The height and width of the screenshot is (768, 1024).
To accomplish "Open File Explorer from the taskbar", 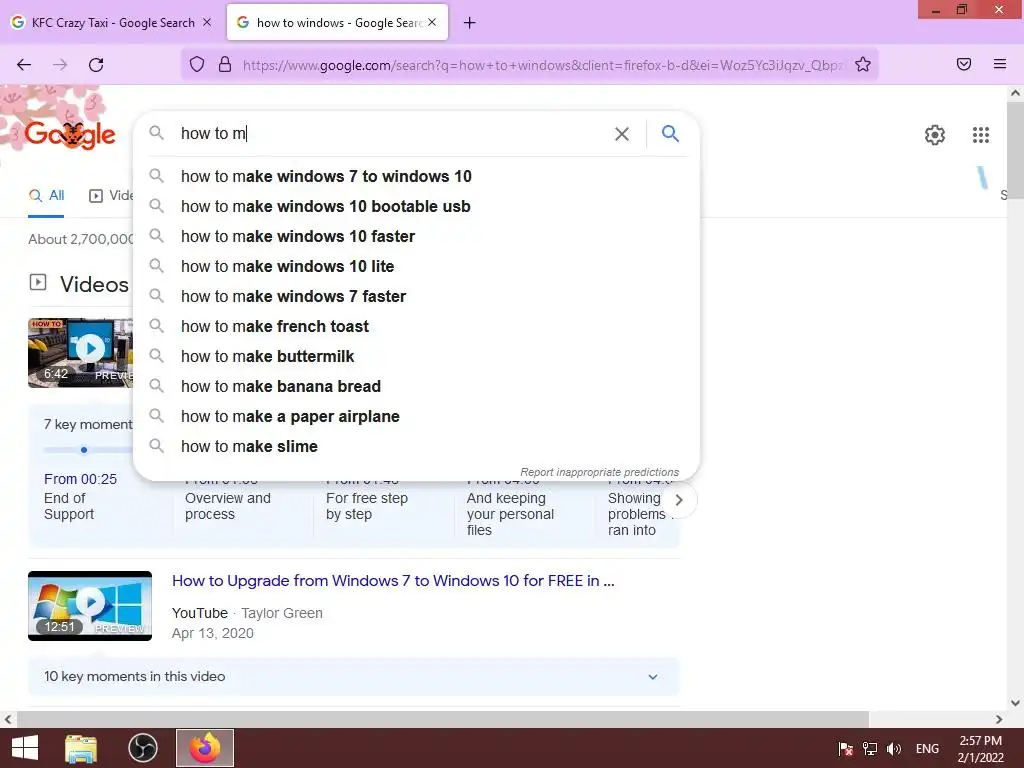I will coord(81,748).
